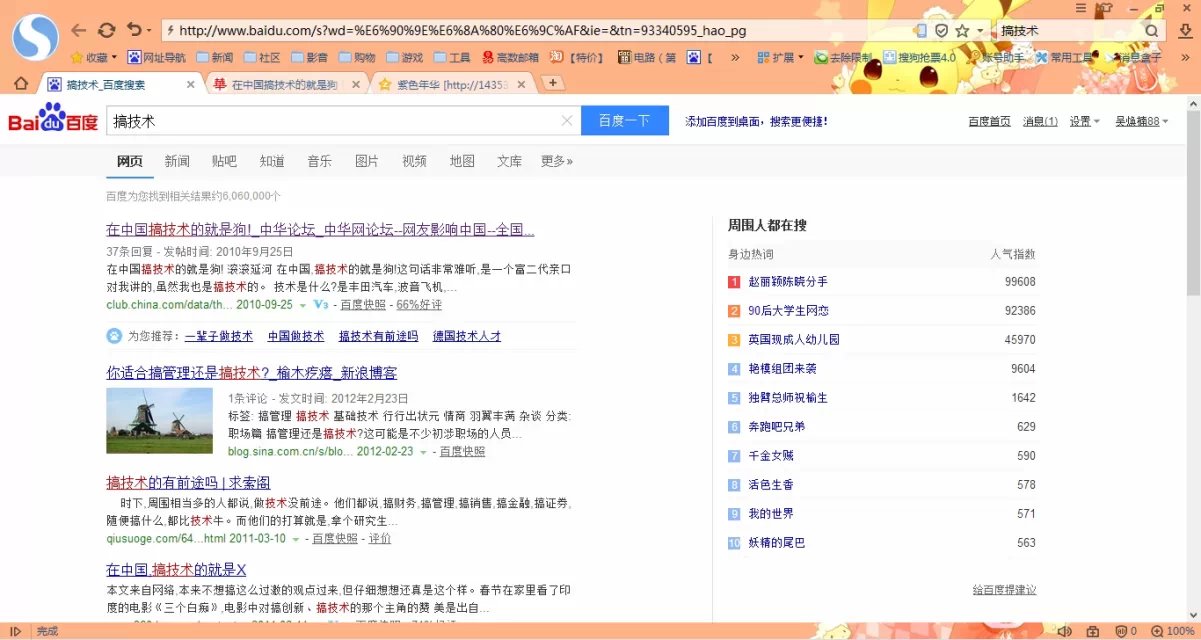Bookmark this page with the star icon

pos(962,31)
